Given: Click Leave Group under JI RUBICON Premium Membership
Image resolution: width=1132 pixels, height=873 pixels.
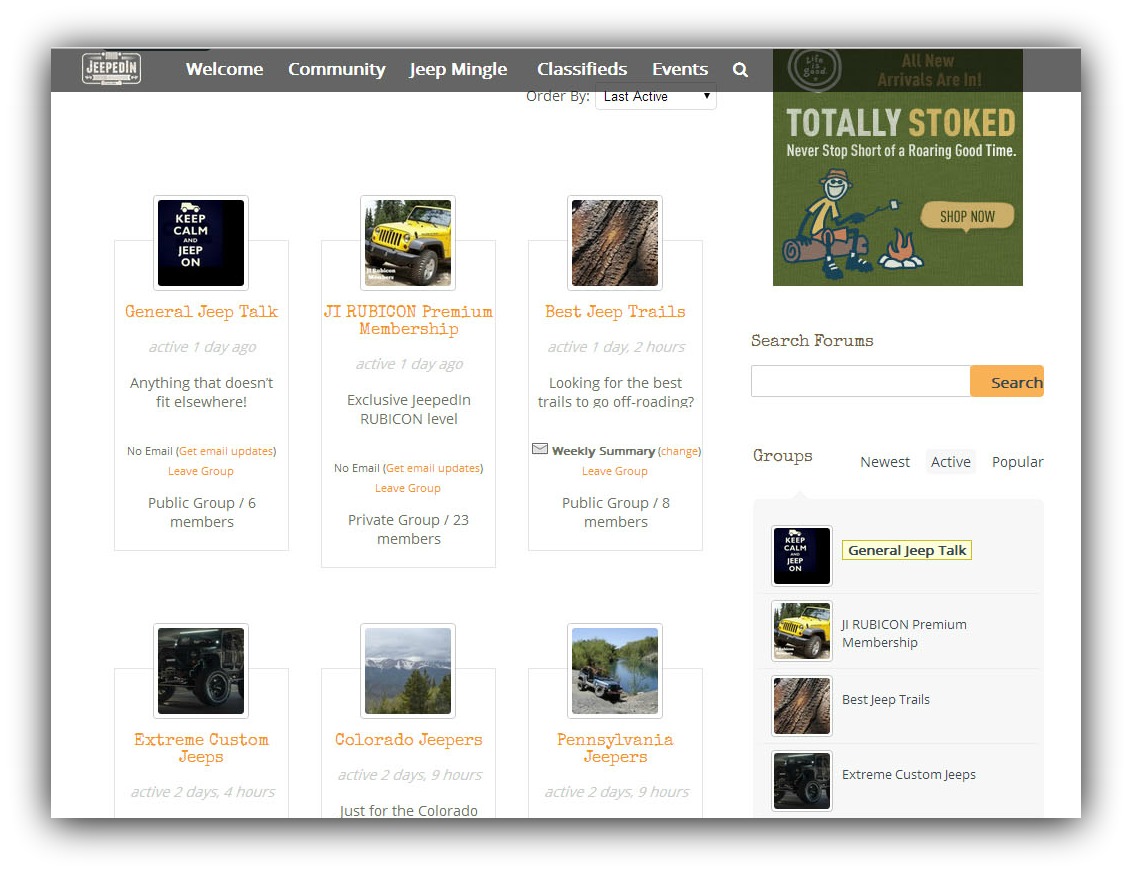Looking at the screenshot, I should [408, 489].
